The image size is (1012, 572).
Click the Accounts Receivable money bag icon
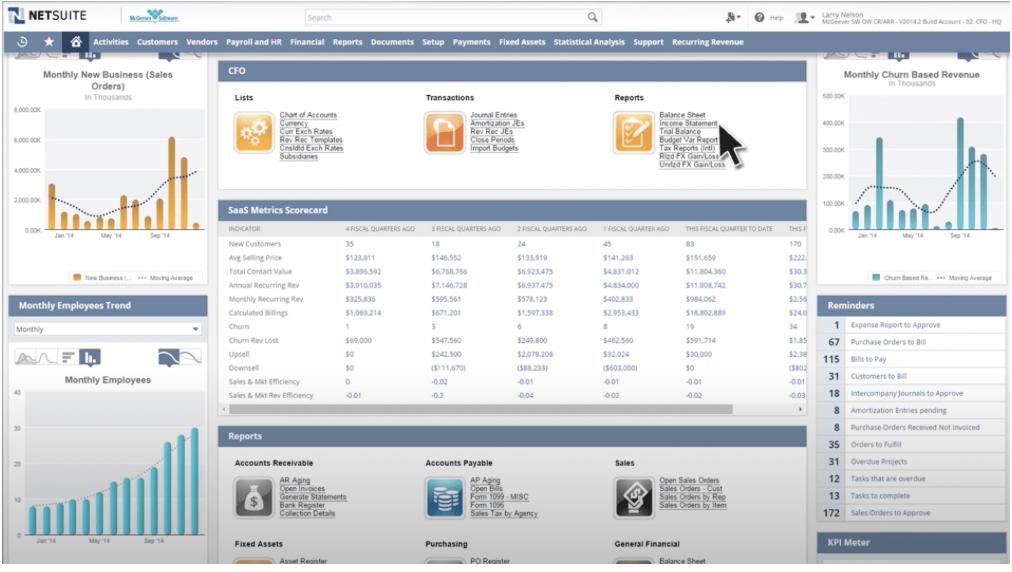tap(254, 498)
